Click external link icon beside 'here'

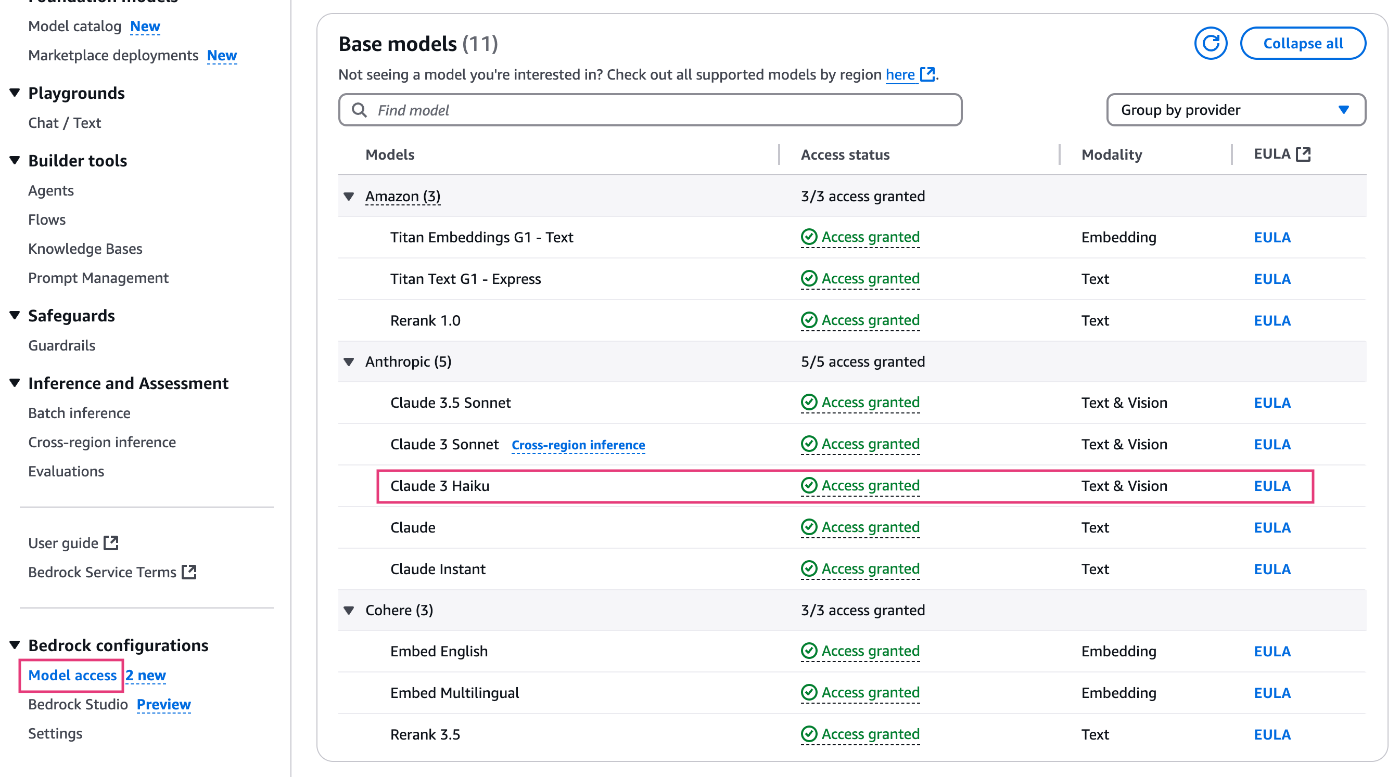coord(928,74)
